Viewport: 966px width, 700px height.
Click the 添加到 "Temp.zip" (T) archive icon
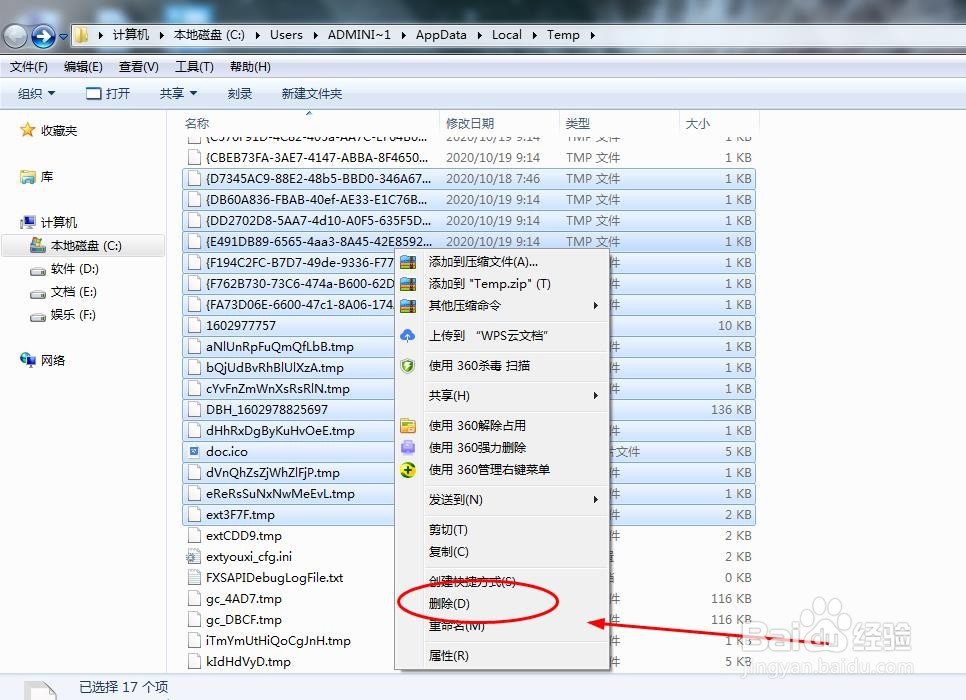tap(408, 284)
